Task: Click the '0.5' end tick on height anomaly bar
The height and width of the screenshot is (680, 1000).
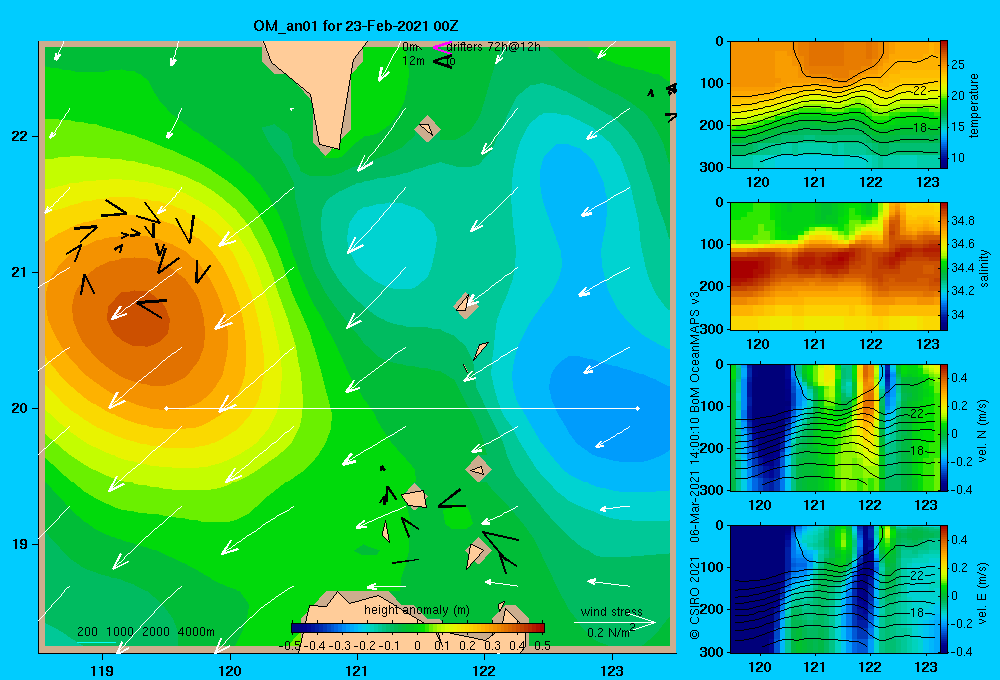Action: pyautogui.click(x=543, y=646)
